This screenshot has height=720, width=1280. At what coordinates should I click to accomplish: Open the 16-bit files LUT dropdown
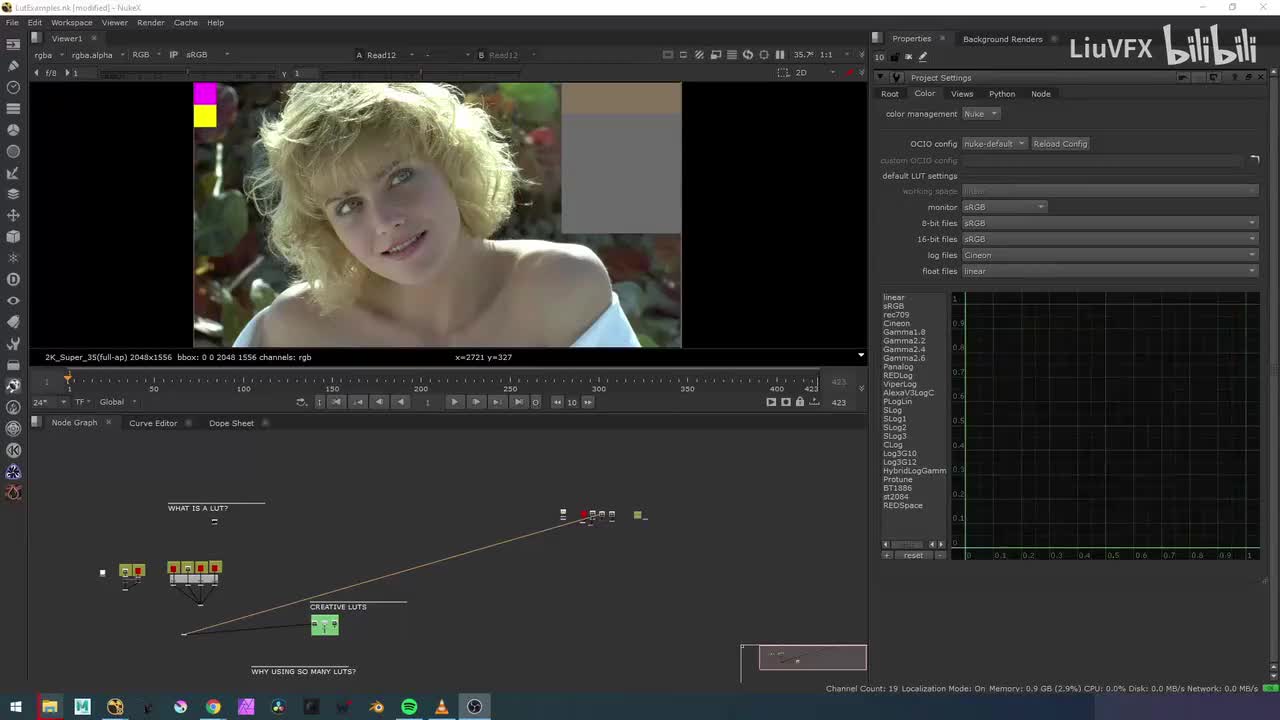[1110, 239]
